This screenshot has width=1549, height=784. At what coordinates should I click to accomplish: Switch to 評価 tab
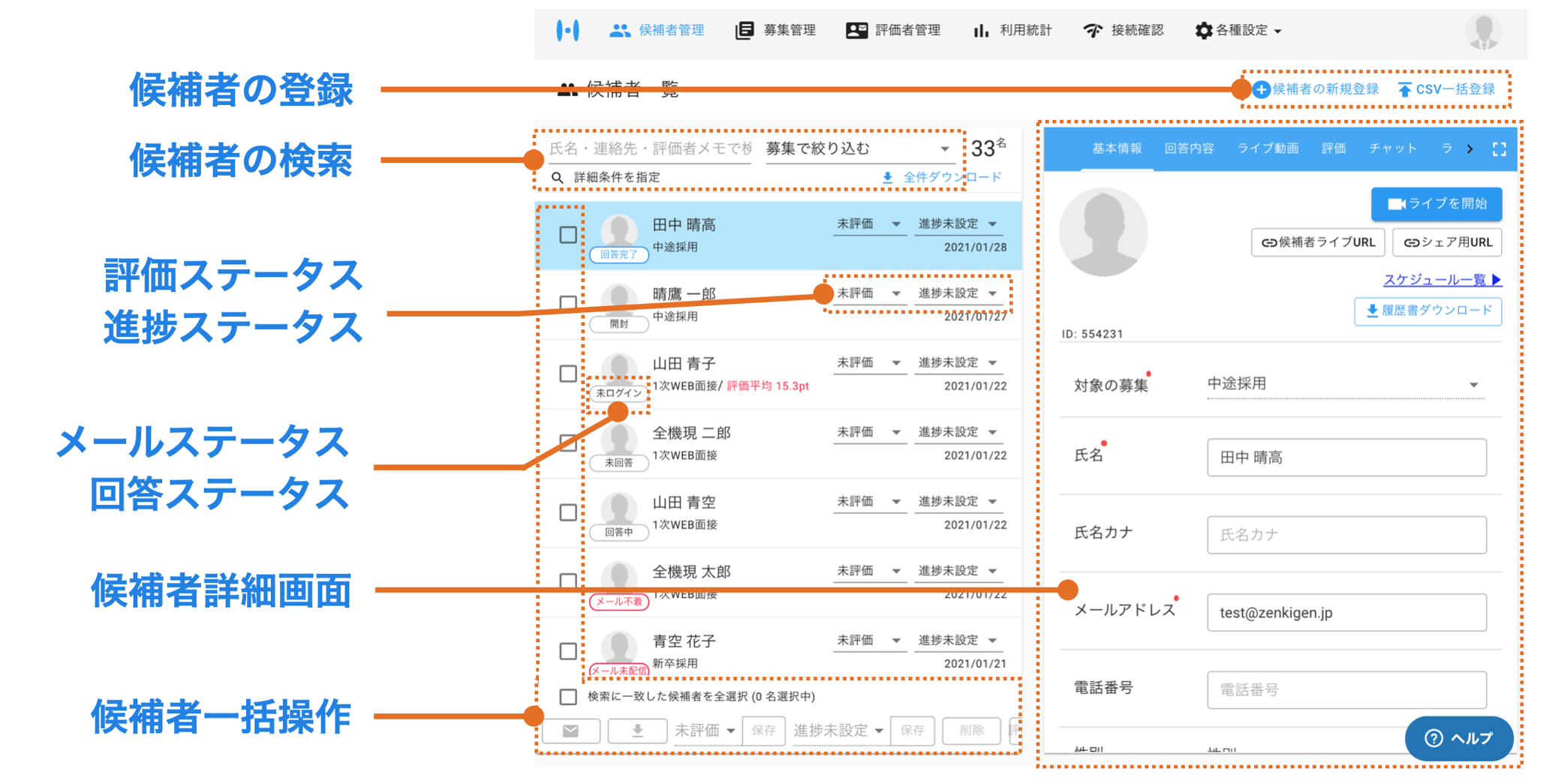click(x=1333, y=149)
